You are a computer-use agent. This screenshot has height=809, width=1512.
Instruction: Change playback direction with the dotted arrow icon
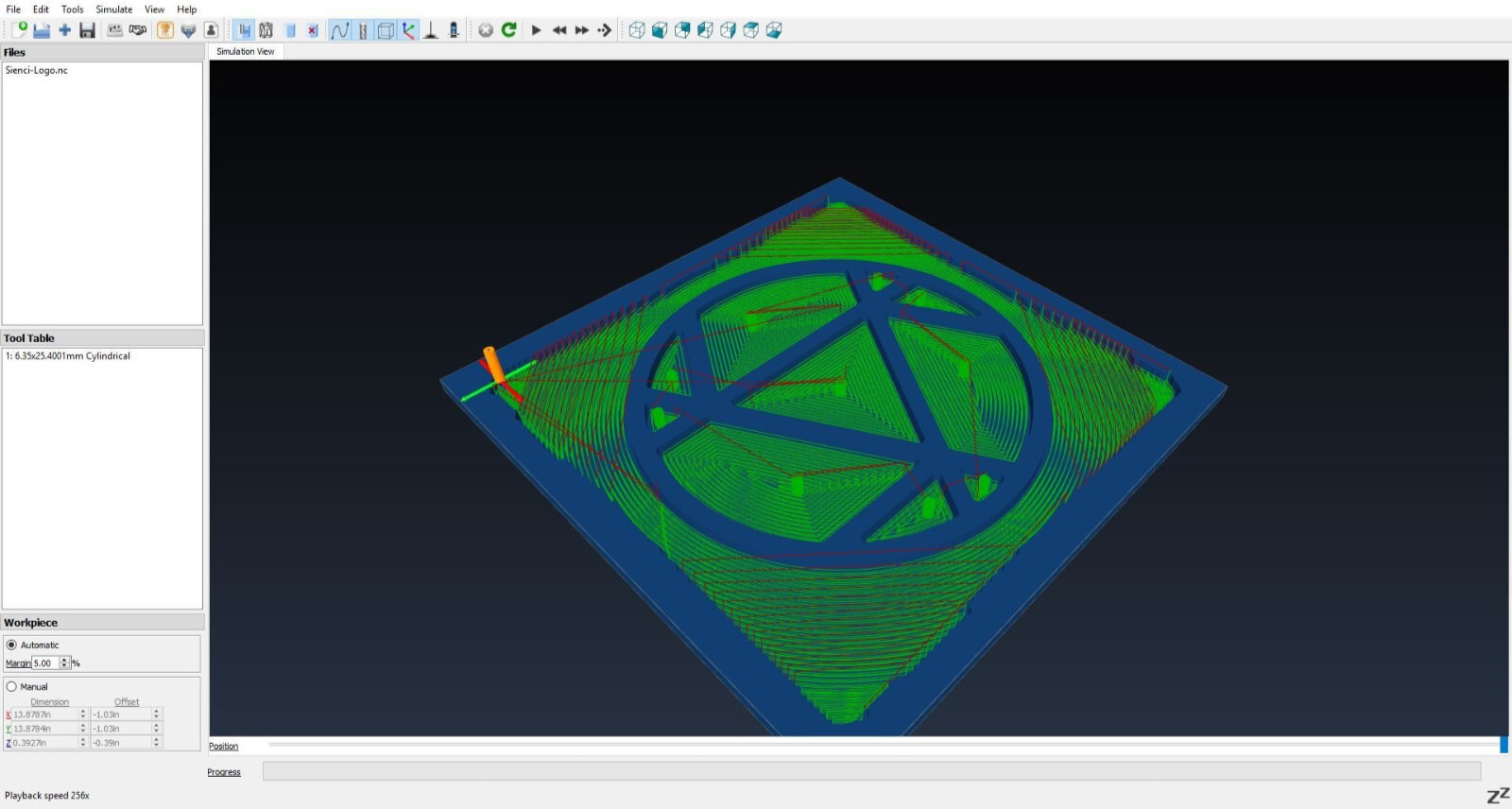pyautogui.click(x=605, y=30)
